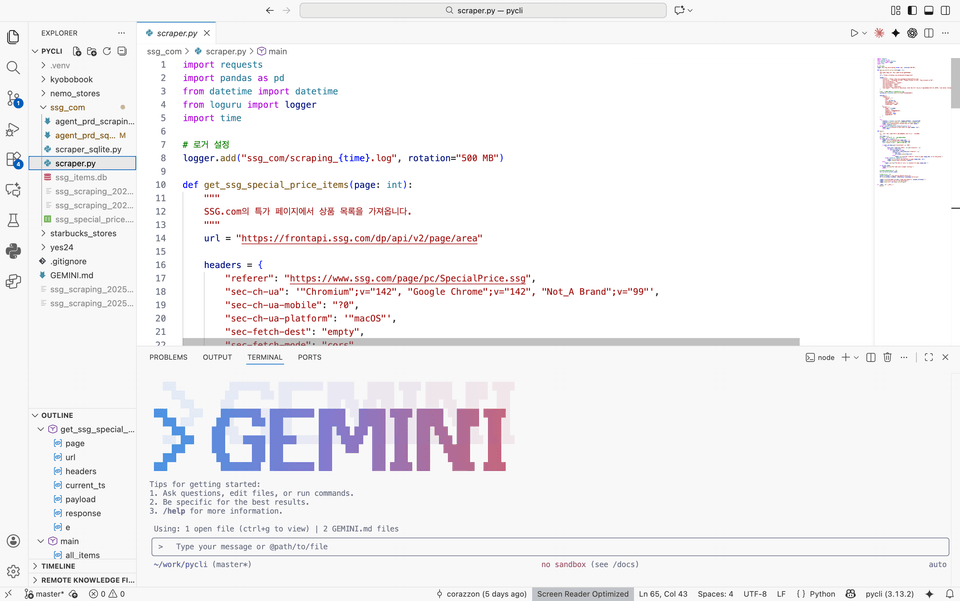Open editor More Actions ellipsis menu
Viewport: 960px width, 601px height.
(x=945, y=33)
